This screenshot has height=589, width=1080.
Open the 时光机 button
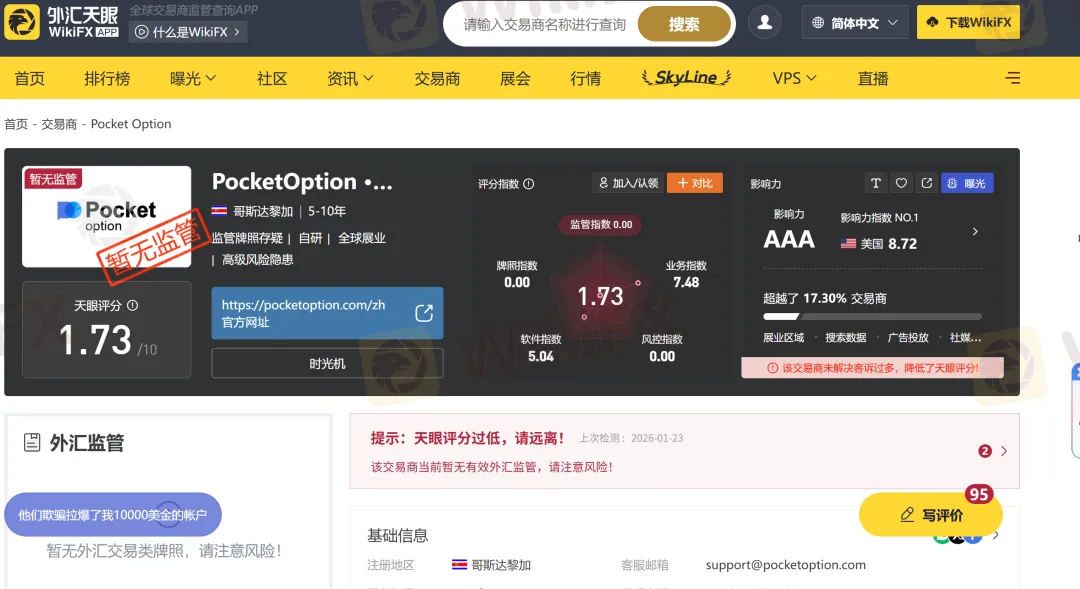tap(327, 363)
